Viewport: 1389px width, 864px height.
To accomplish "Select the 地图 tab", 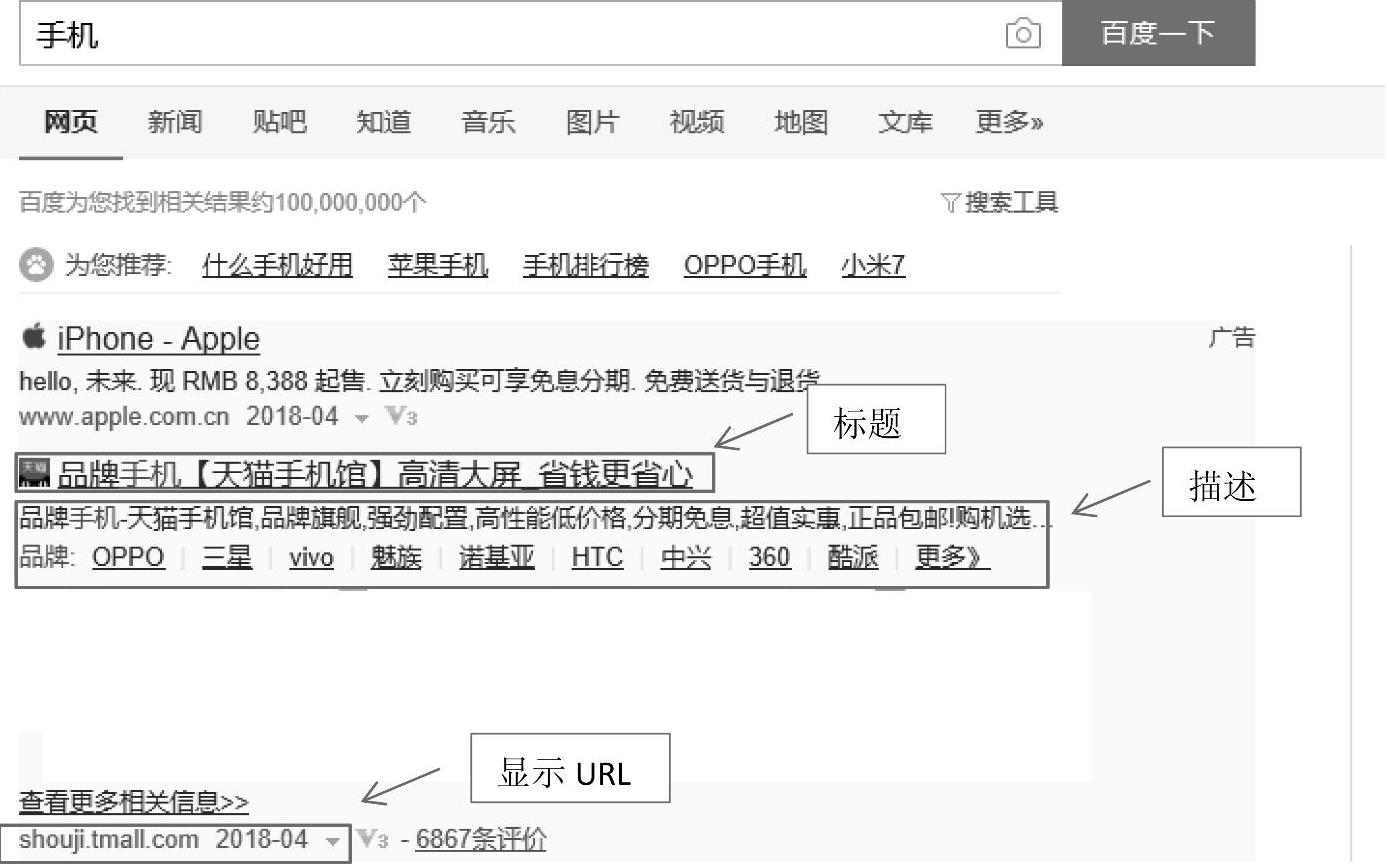I will [800, 122].
